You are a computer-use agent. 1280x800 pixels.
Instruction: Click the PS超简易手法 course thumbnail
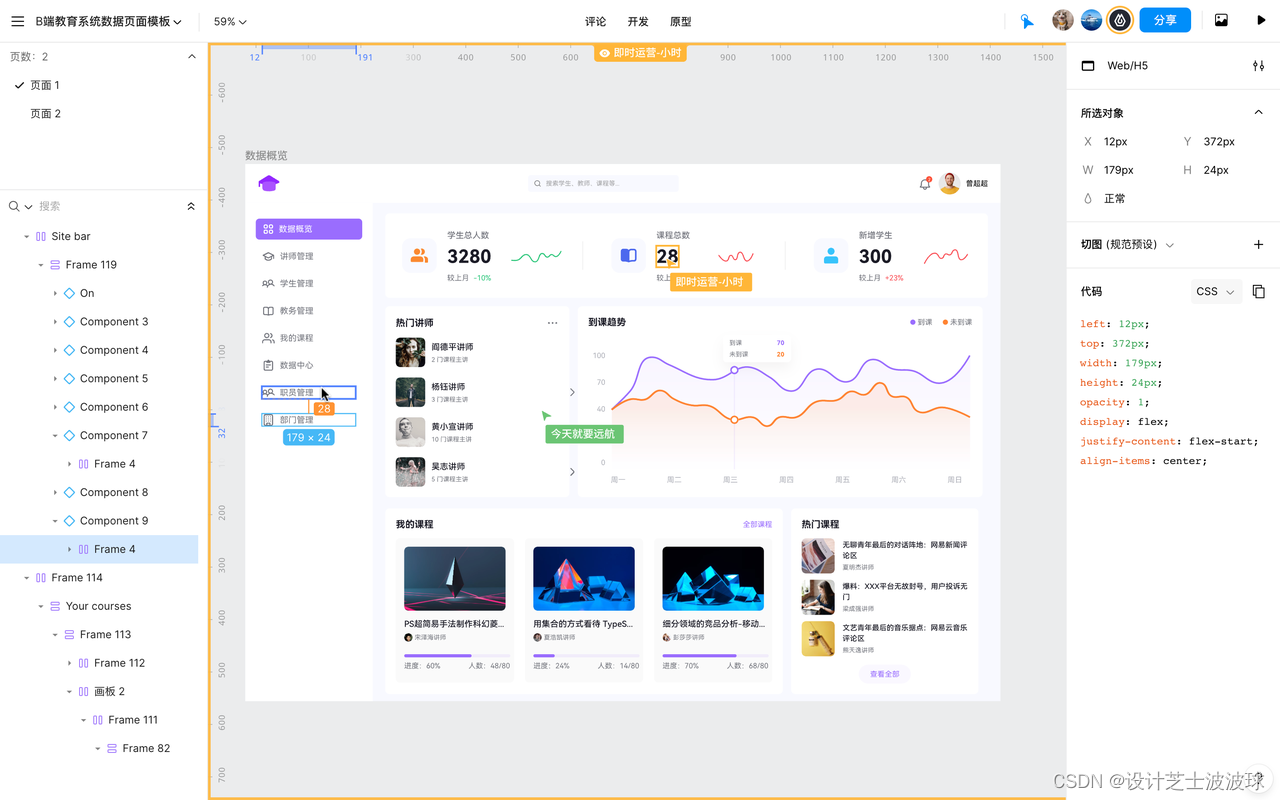tap(455, 578)
